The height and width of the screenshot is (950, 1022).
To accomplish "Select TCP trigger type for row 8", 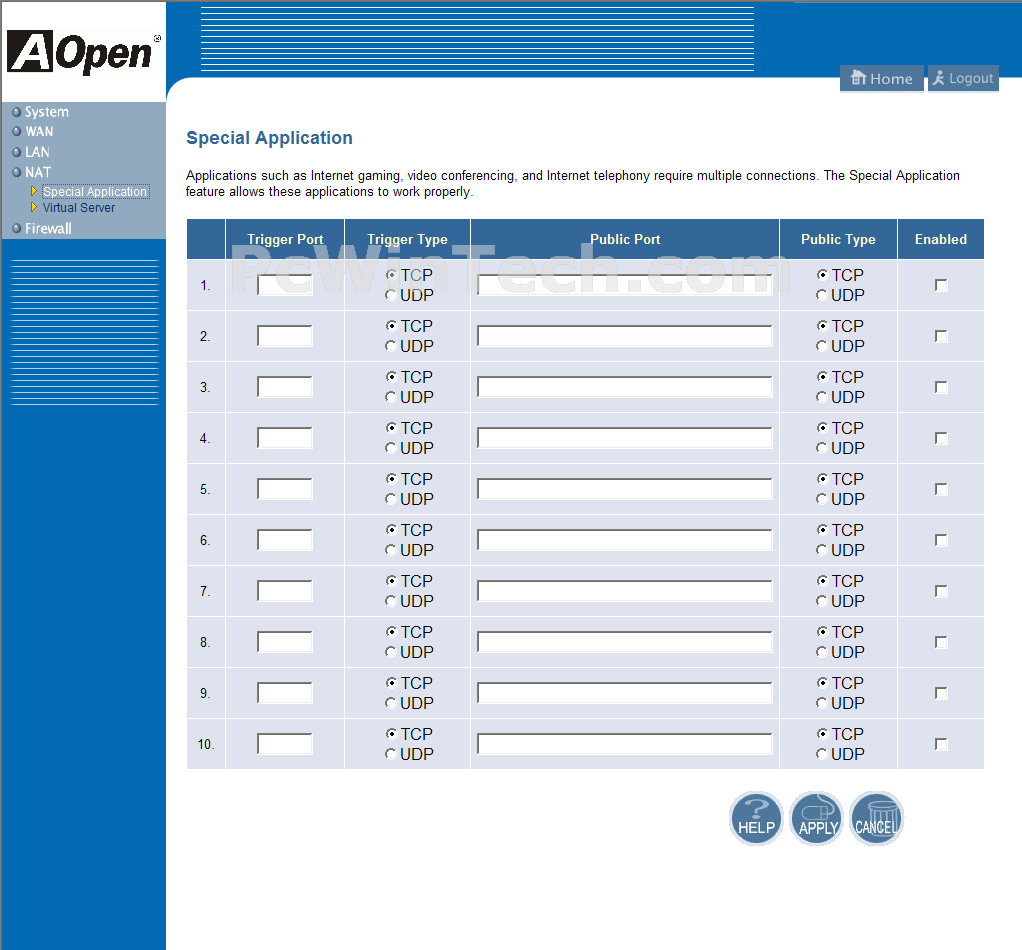I will (x=391, y=632).
